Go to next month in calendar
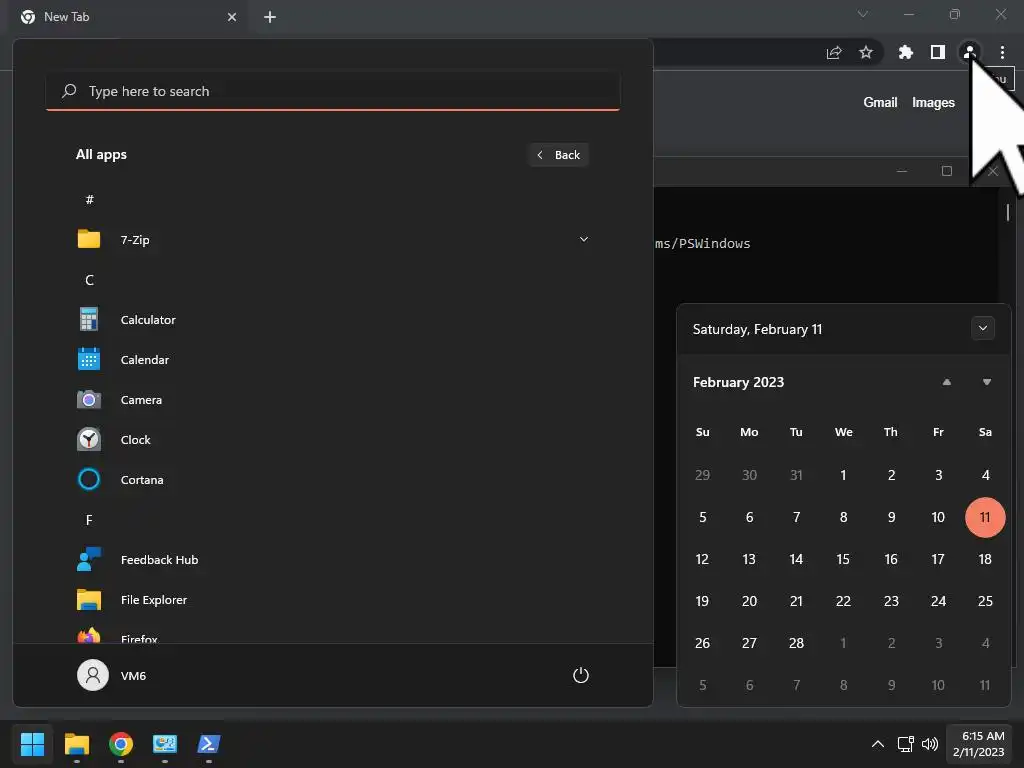Viewport: 1024px width, 768px height. [987, 382]
